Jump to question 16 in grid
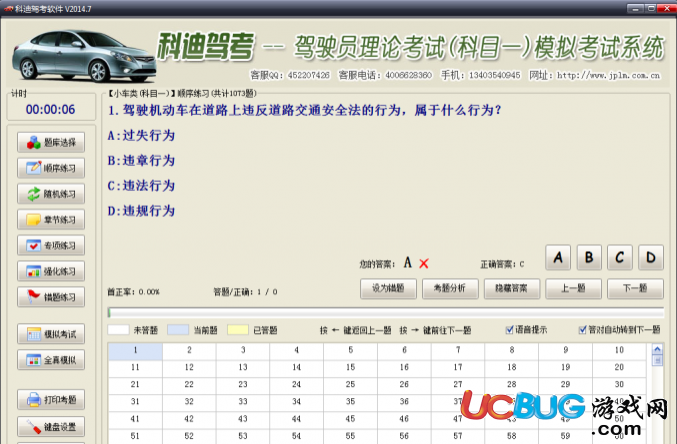Image resolution: width=677 pixels, height=444 pixels. tap(404, 368)
